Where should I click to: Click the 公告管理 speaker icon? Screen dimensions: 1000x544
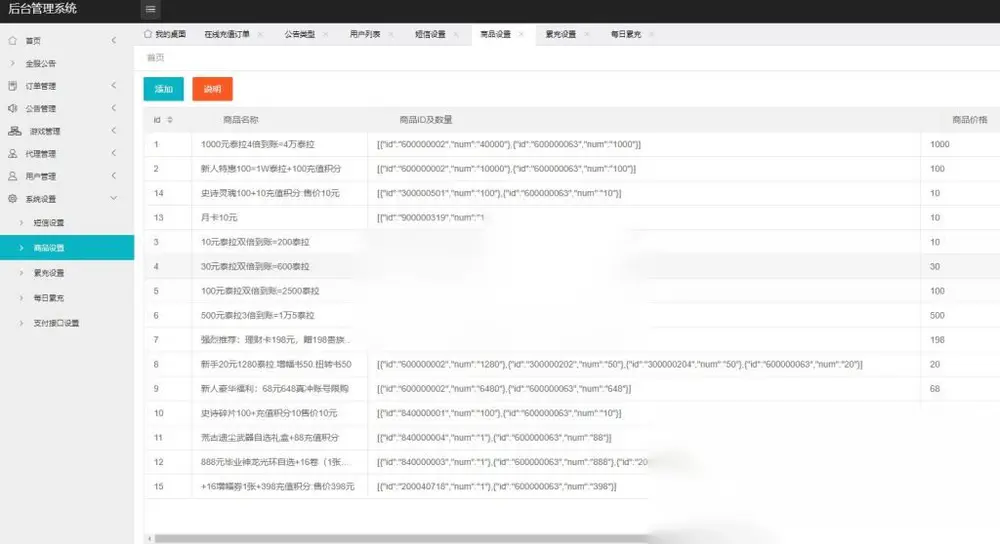point(13,108)
